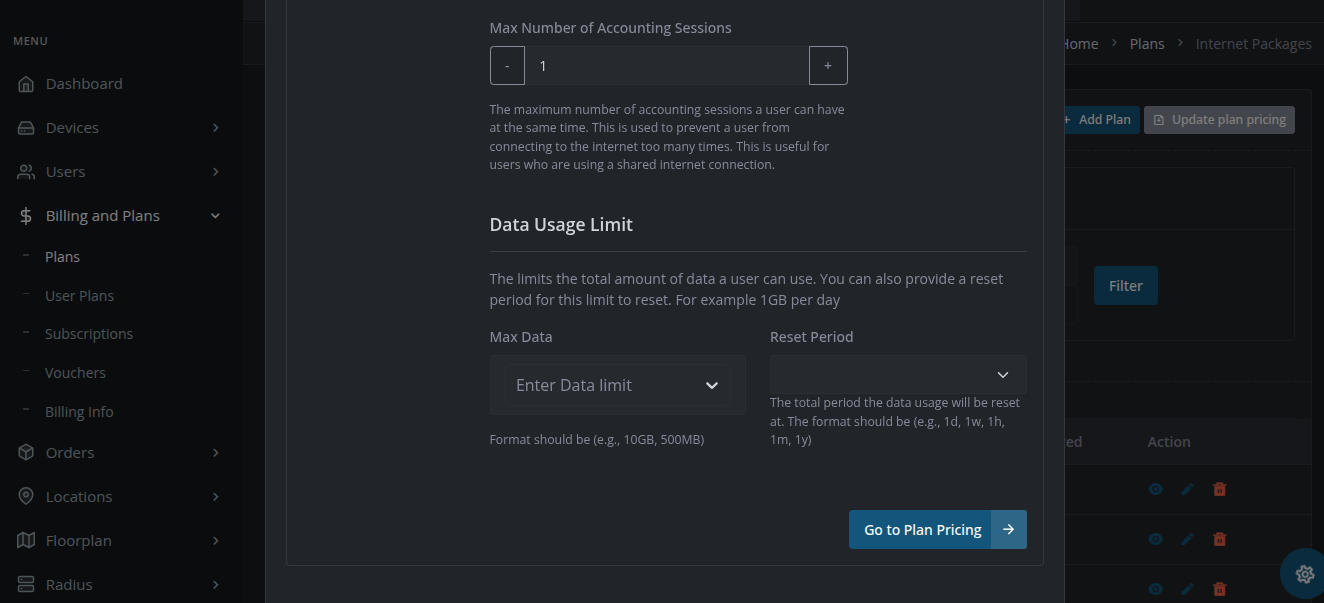Click the red delete trash icon in first row
Image resolution: width=1324 pixels, height=603 pixels.
click(1219, 489)
